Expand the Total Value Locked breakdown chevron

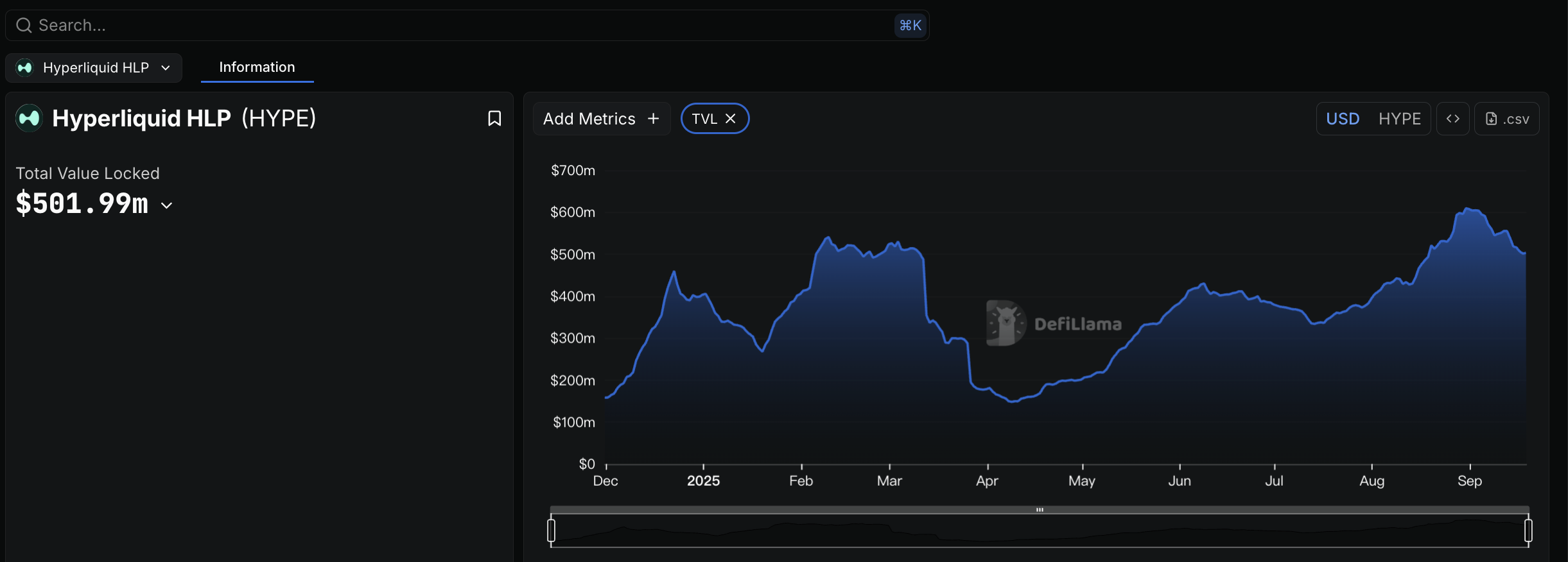pos(167,205)
